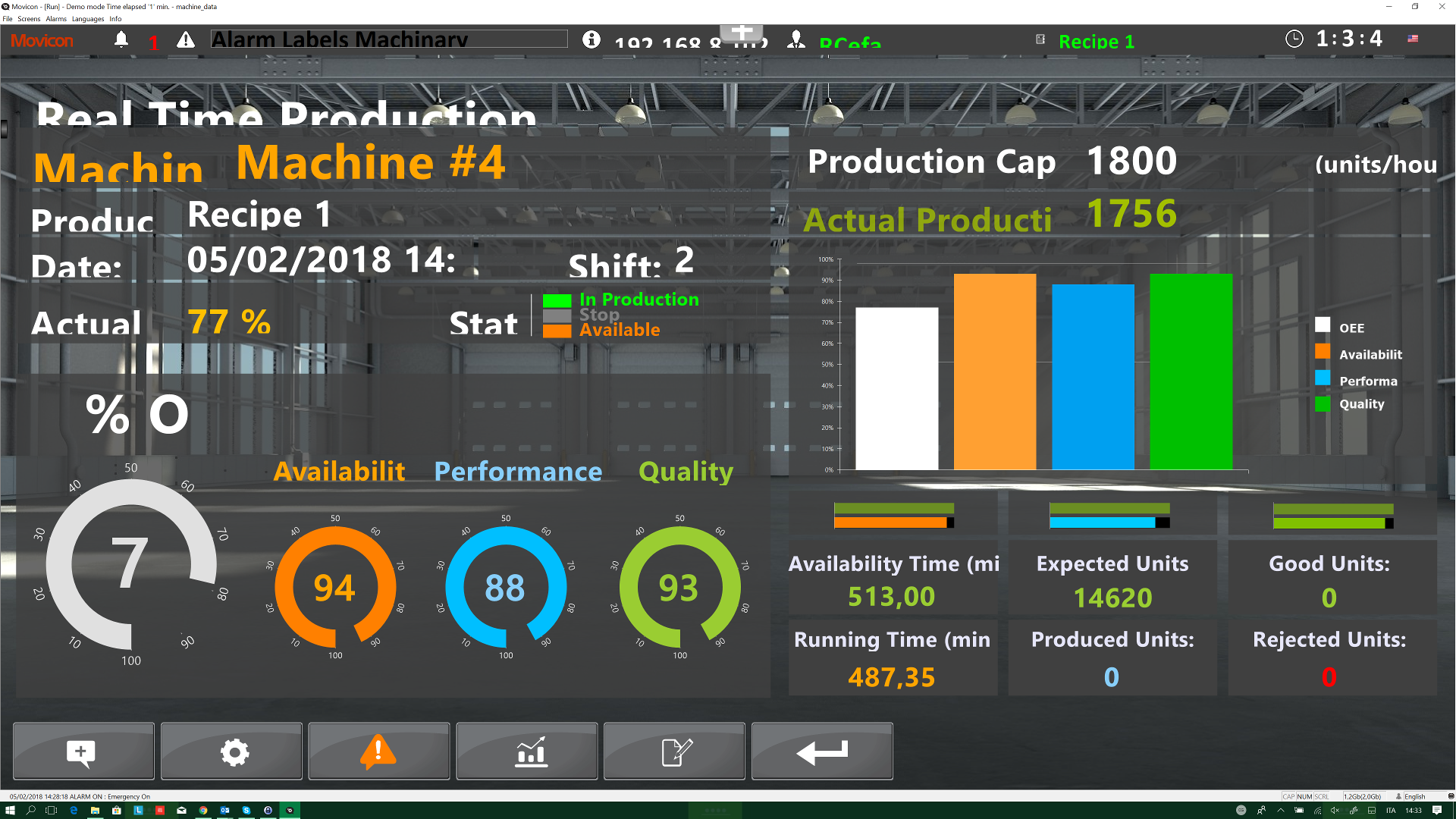The height and width of the screenshot is (819, 1456).
Task: Click the recipe document icon beside Recipe 1
Action: 1040,39
